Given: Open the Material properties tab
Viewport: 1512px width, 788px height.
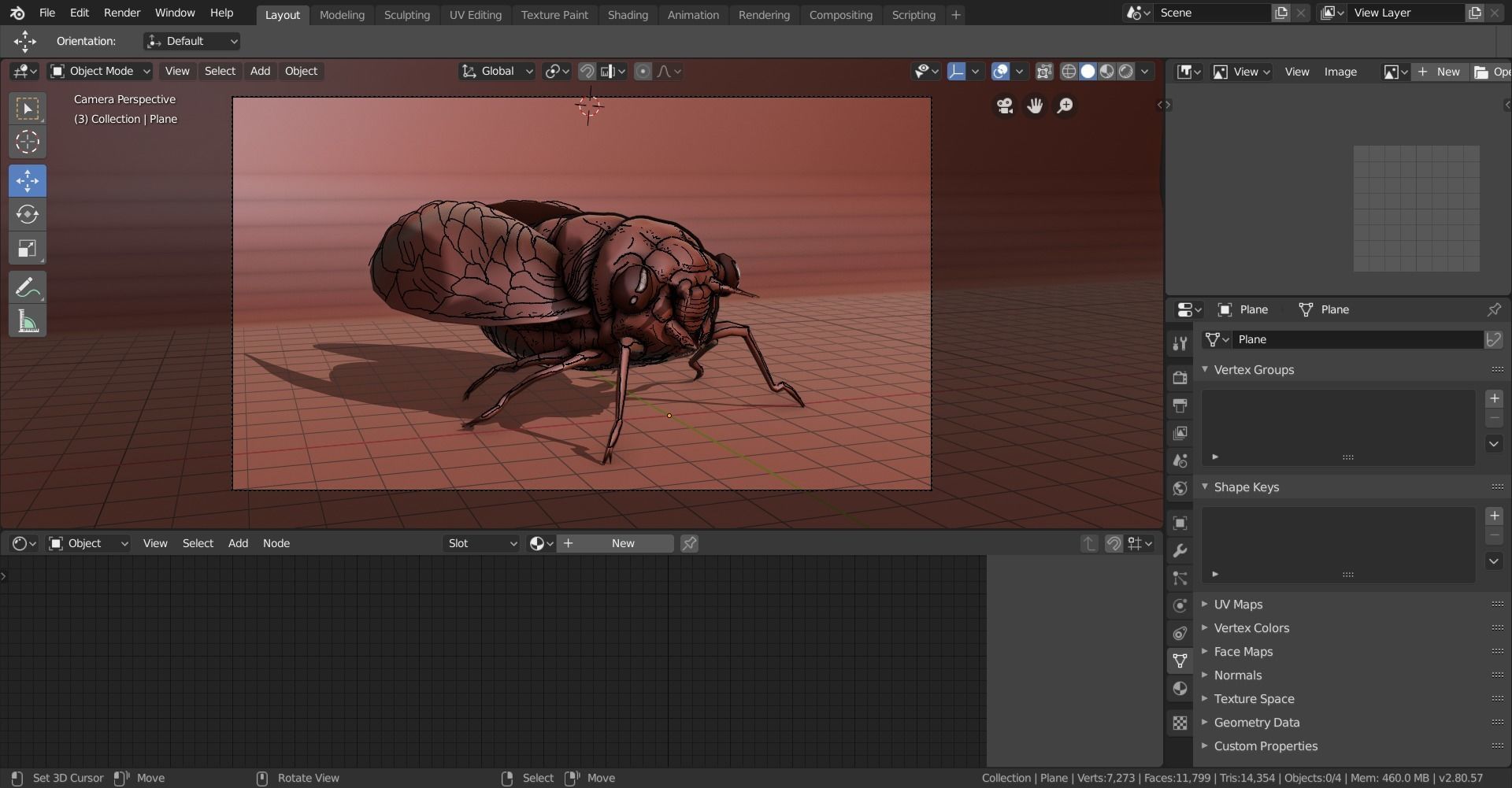Looking at the screenshot, I should click(1180, 688).
